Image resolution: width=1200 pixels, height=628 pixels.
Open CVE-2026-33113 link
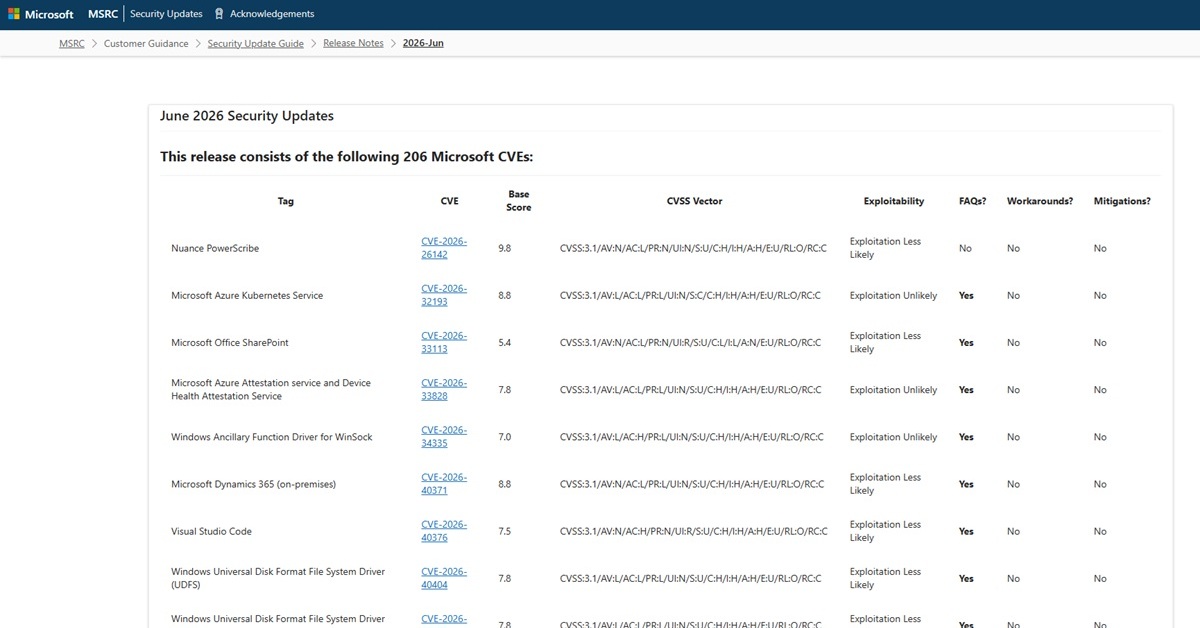tap(444, 342)
